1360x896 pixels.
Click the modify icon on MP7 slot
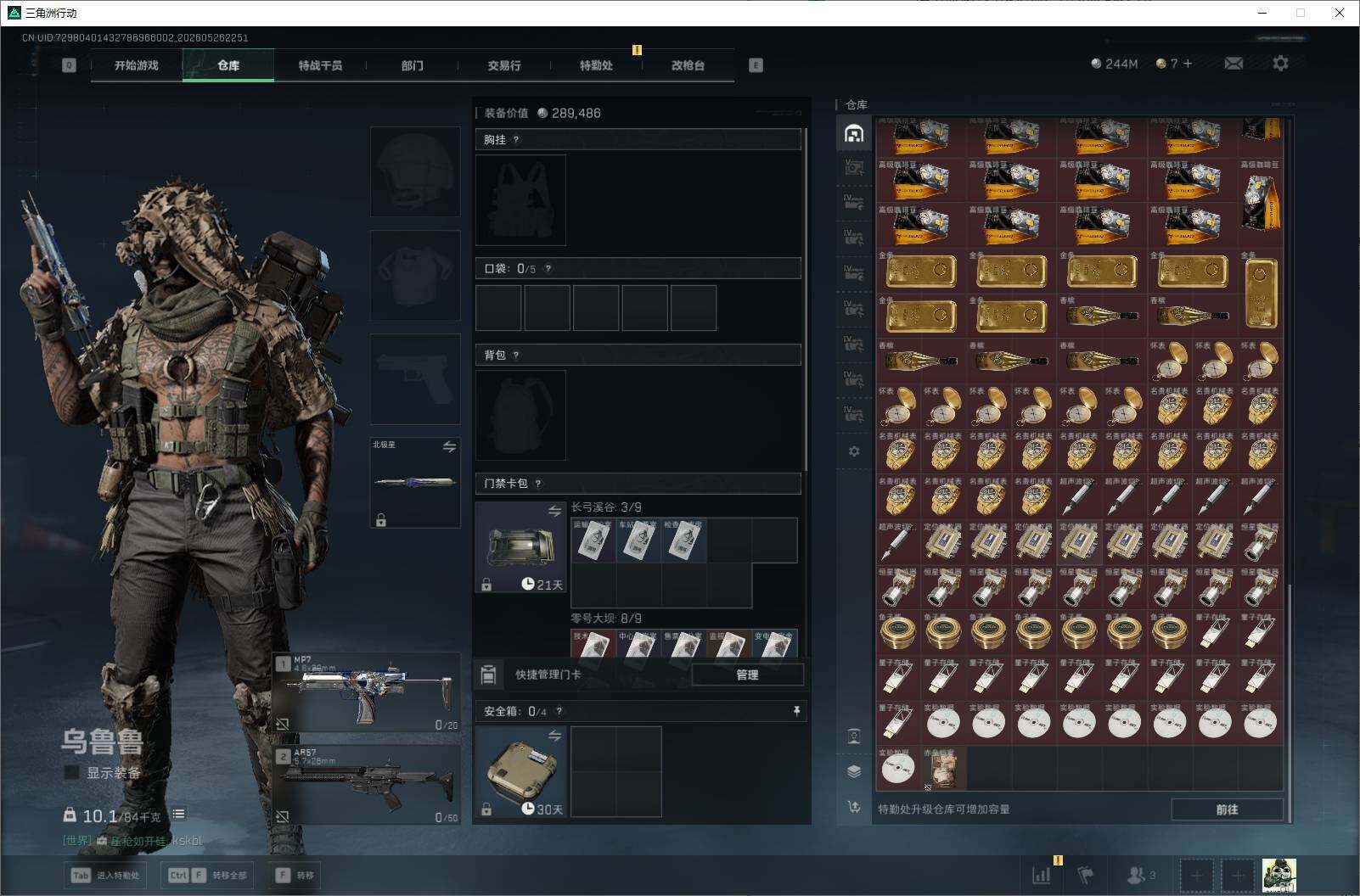coord(282,724)
